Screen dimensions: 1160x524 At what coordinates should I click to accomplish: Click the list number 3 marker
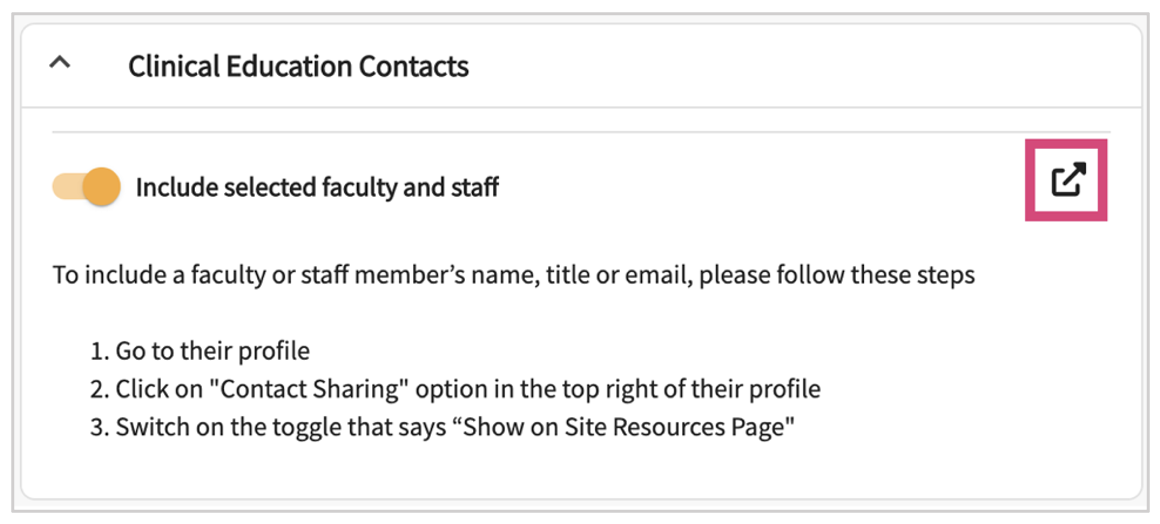coord(98,428)
